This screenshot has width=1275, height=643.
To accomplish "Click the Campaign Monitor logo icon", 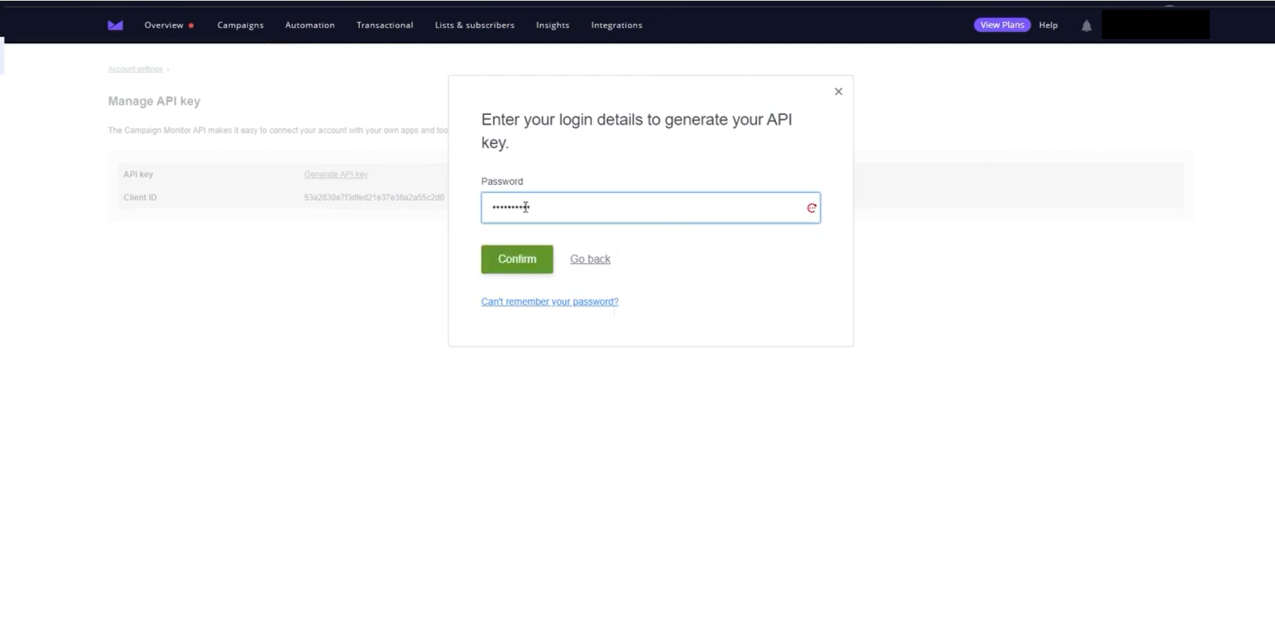I will (115, 25).
